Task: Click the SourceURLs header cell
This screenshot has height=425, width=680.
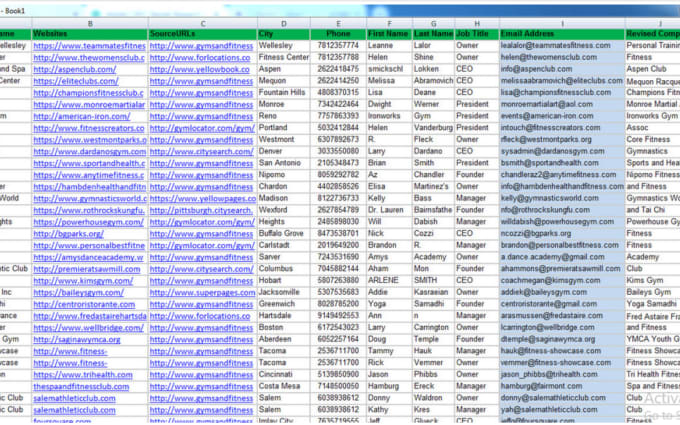Action: [x=203, y=34]
